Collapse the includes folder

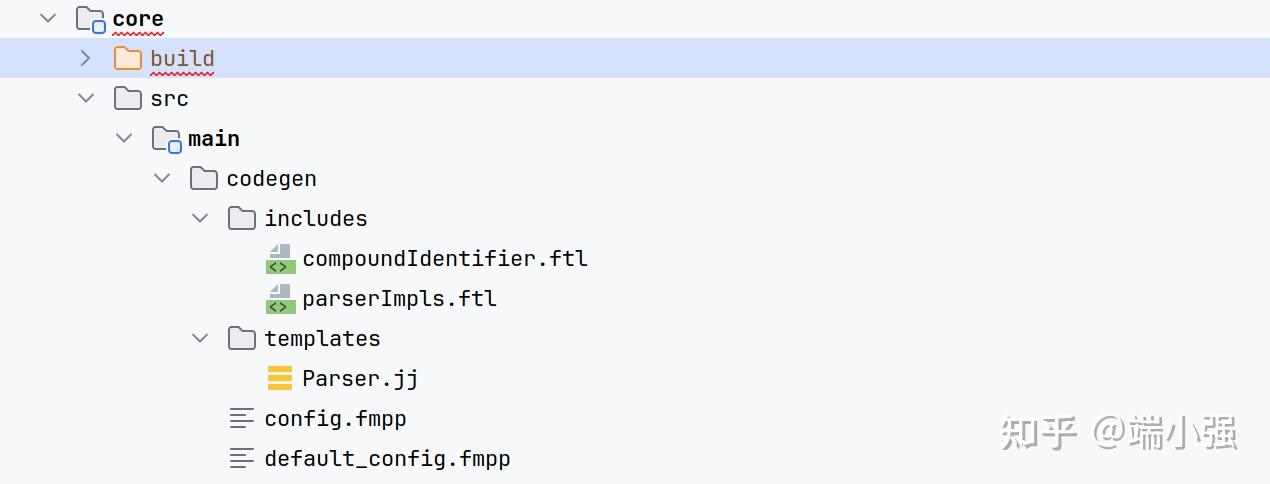click(x=200, y=219)
